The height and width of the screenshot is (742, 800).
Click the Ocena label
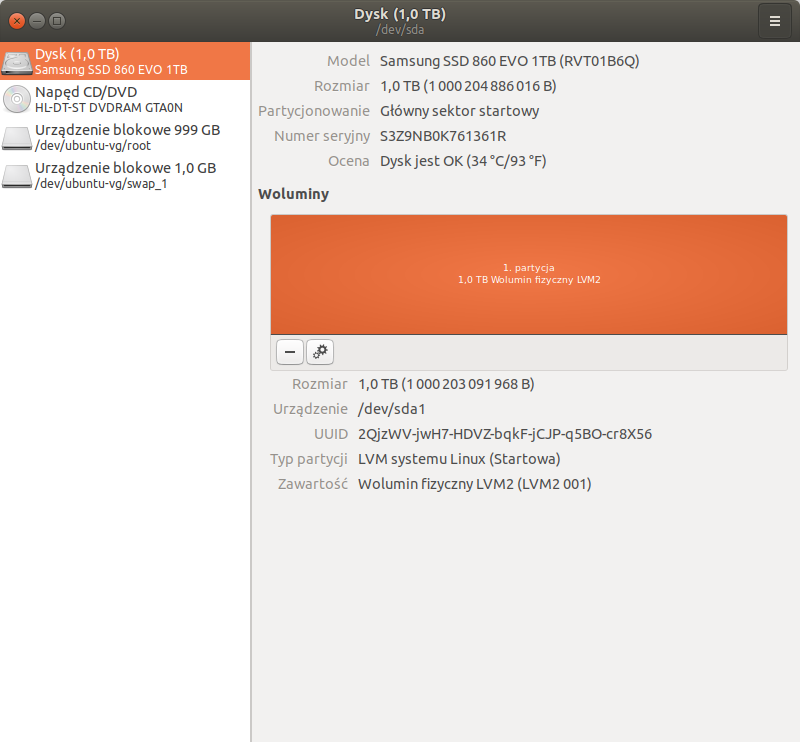(349, 161)
